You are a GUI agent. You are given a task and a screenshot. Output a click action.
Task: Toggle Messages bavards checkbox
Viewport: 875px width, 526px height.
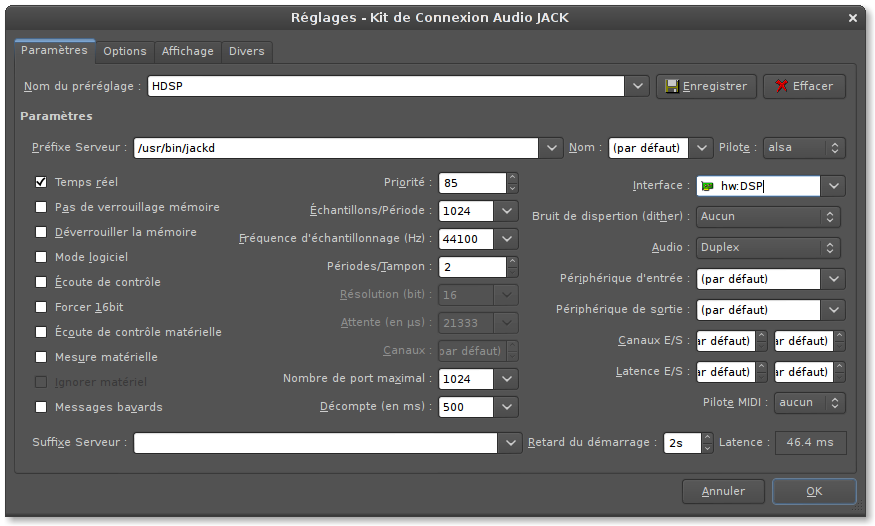[41, 407]
